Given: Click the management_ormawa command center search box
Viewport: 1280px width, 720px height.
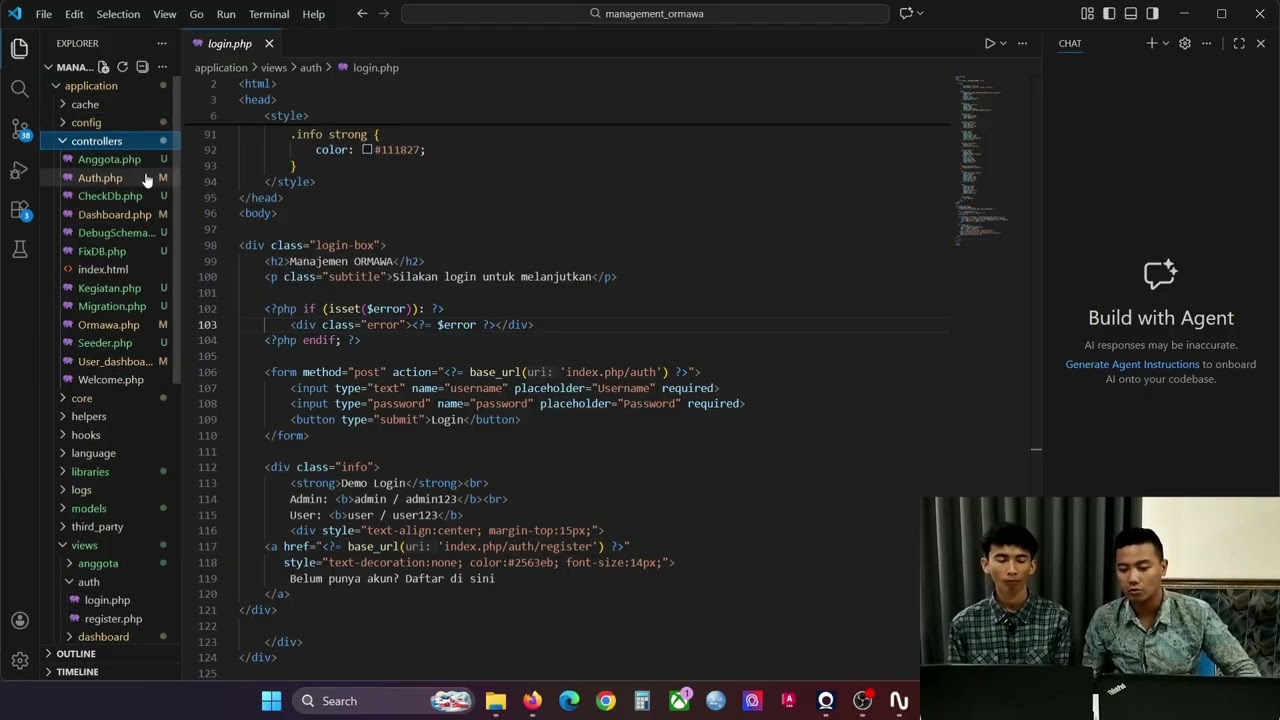Looking at the screenshot, I should [x=645, y=14].
